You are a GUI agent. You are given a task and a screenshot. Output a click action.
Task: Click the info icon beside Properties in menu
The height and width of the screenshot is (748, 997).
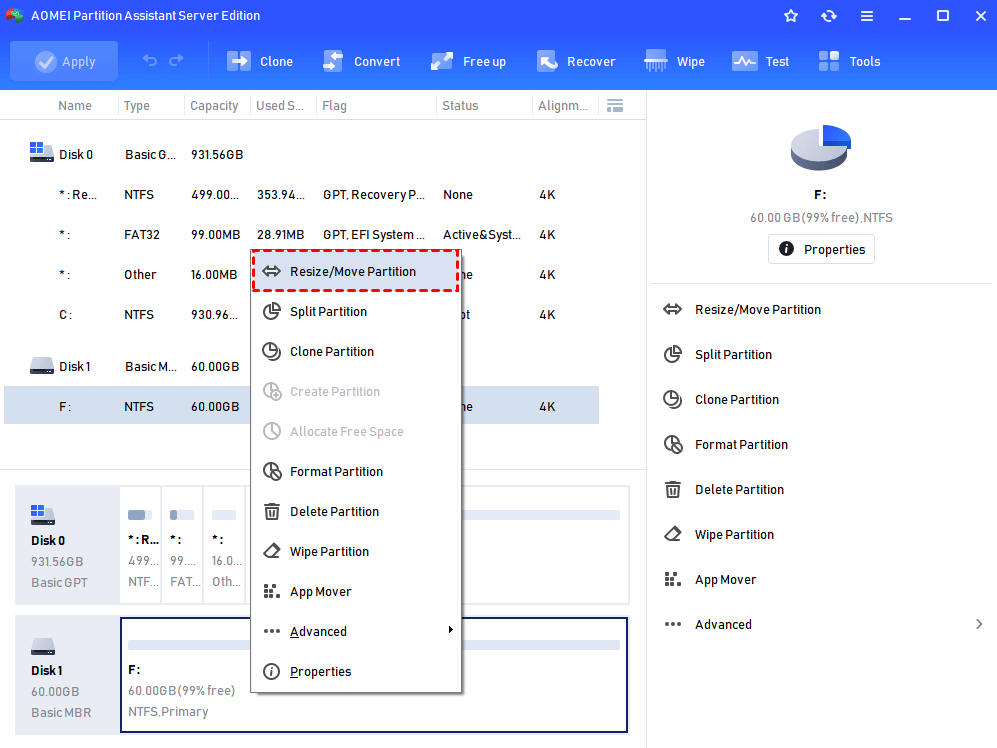coord(272,672)
